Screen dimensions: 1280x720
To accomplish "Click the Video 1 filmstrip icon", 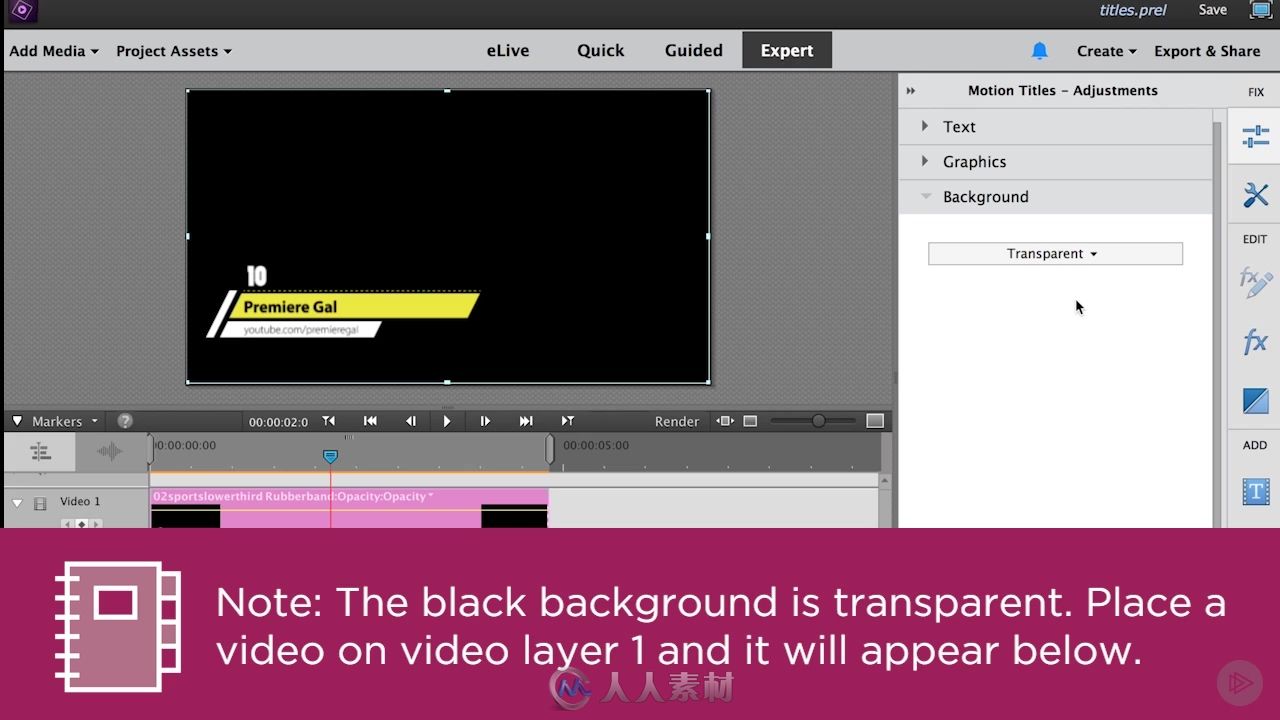I will pos(41,503).
